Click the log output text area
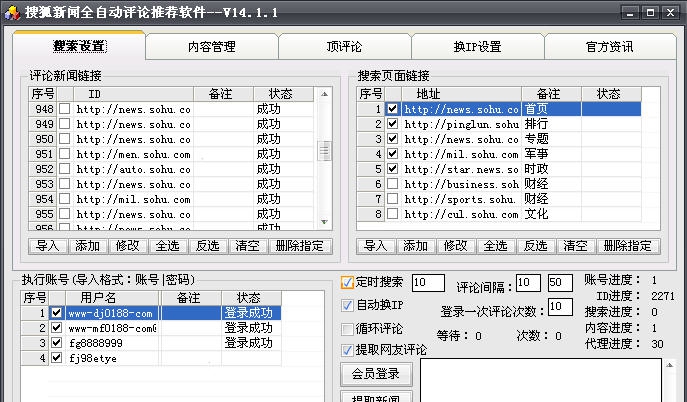The width and height of the screenshot is (687, 402). (x=541, y=381)
